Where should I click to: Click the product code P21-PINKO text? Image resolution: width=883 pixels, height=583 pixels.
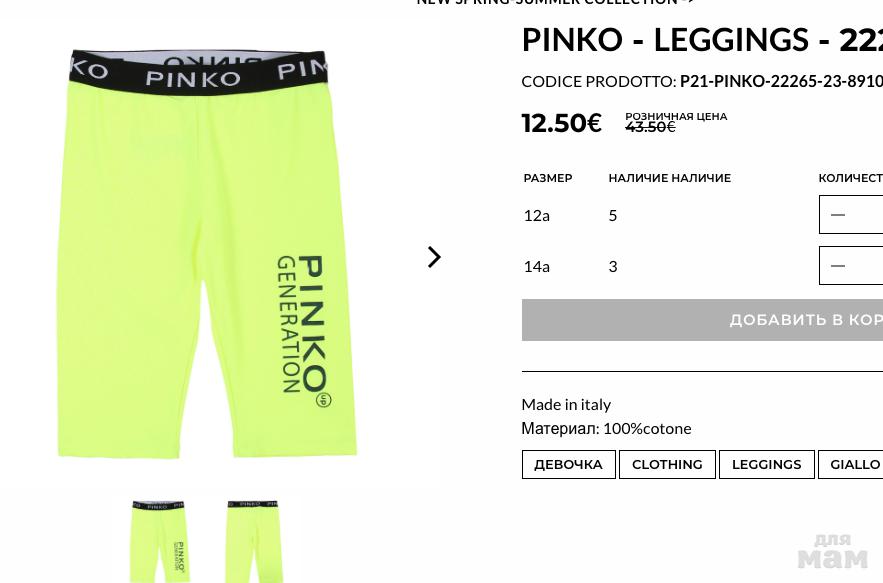[781, 81]
